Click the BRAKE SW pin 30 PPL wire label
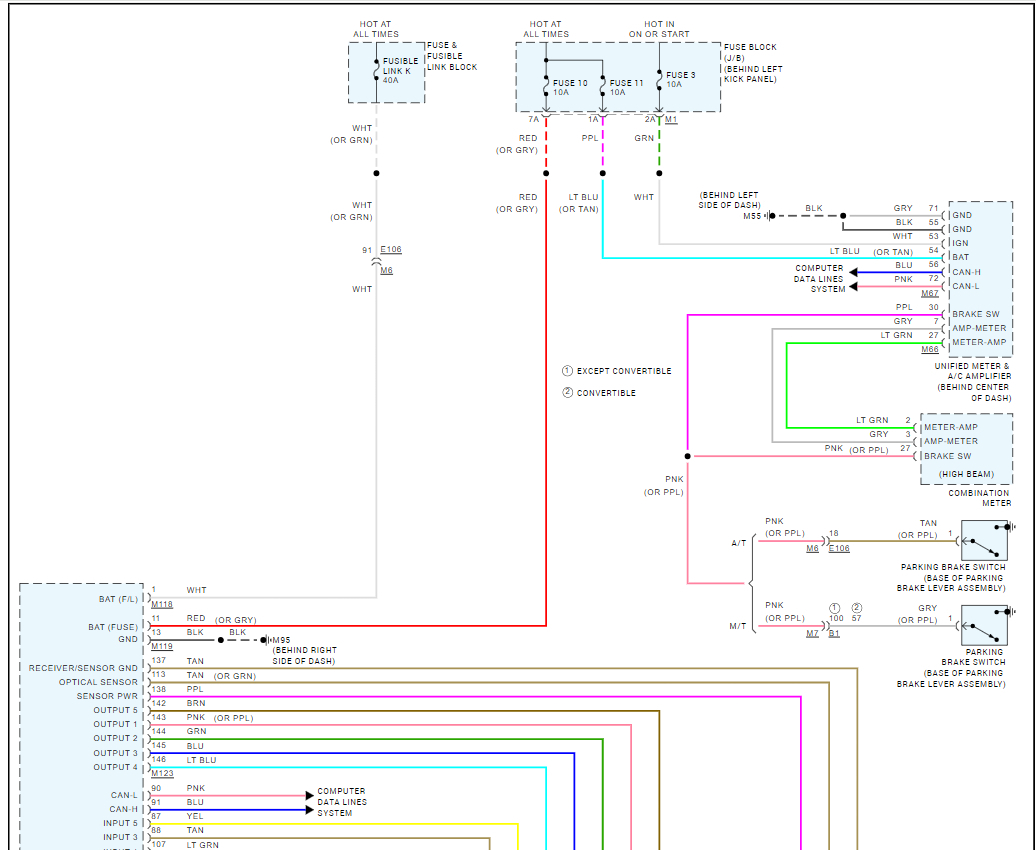The width and height of the screenshot is (1036, 850). coord(903,307)
